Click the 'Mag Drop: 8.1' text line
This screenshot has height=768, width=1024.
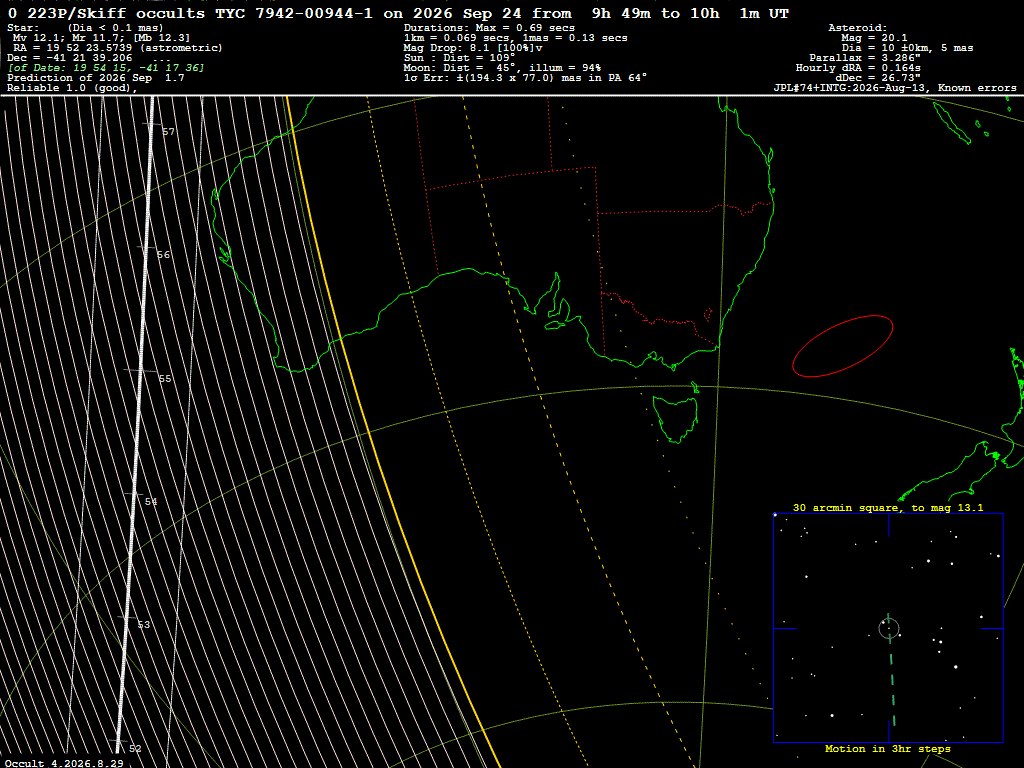click(x=473, y=48)
